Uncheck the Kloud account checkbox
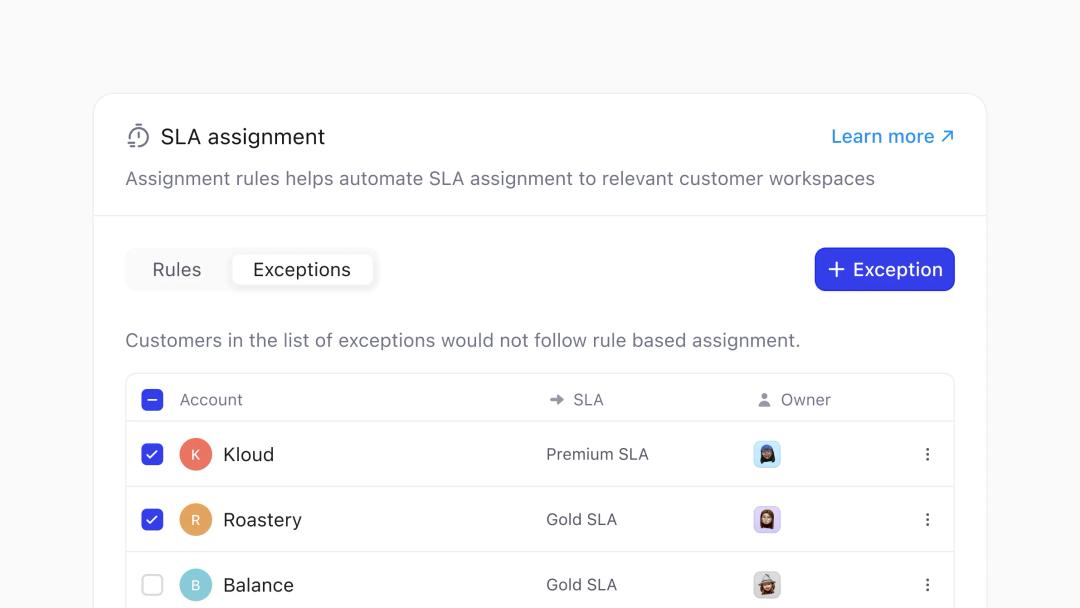The height and width of the screenshot is (608, 1080). (152, 454)
